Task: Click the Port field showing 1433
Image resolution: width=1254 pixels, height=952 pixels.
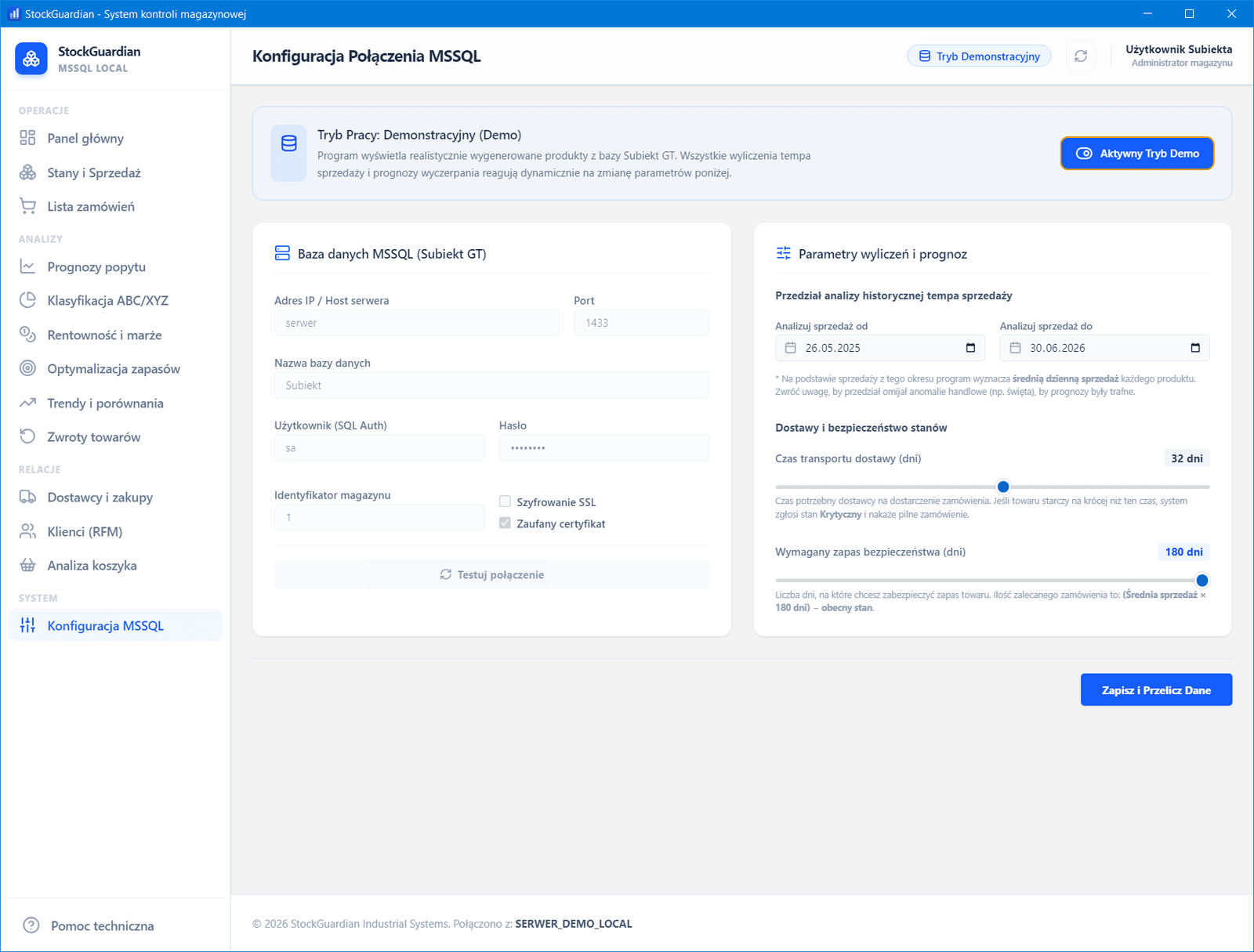Action: [x=641, y=323]
